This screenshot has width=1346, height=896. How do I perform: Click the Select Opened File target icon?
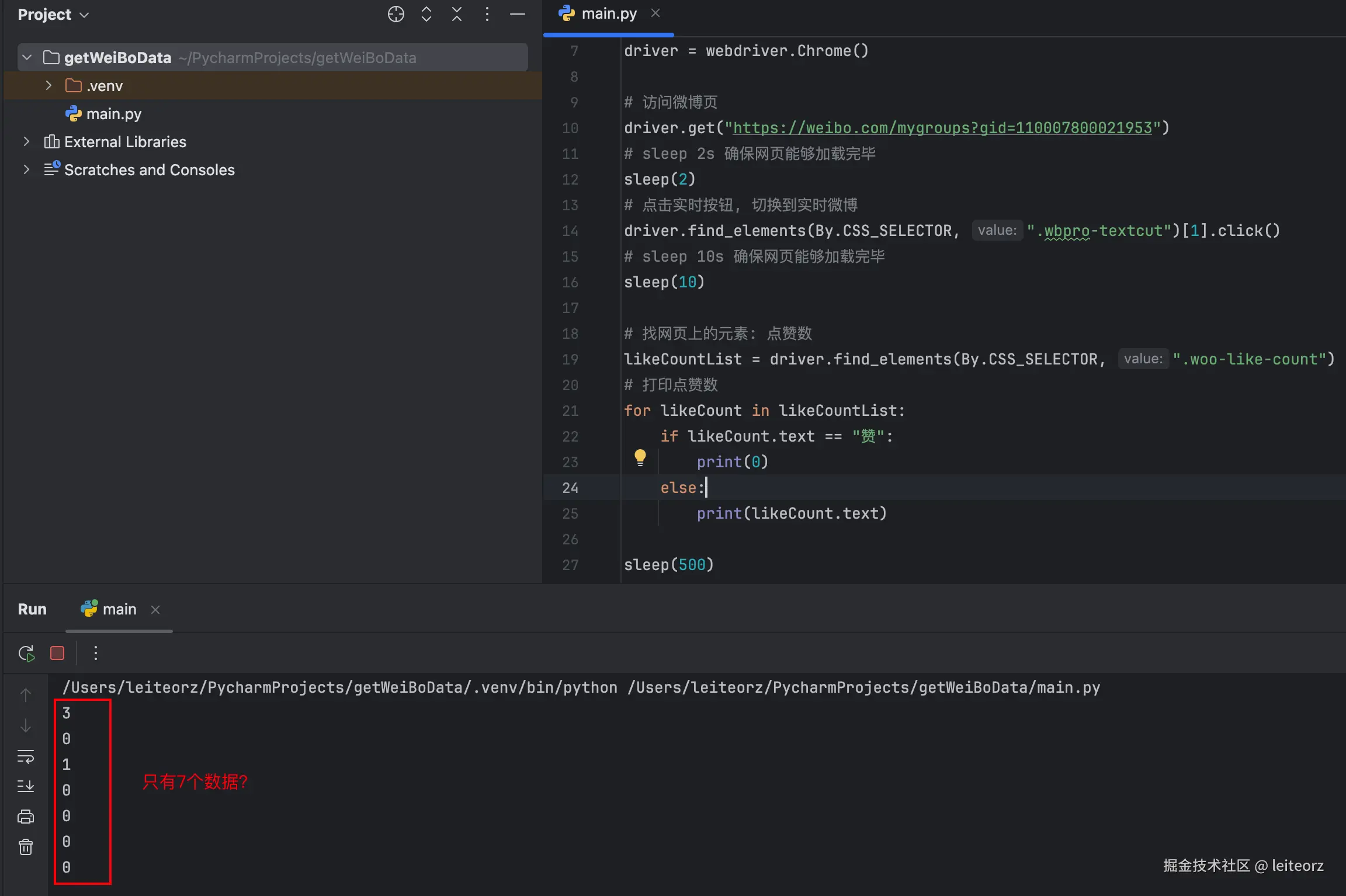(396, 14)
